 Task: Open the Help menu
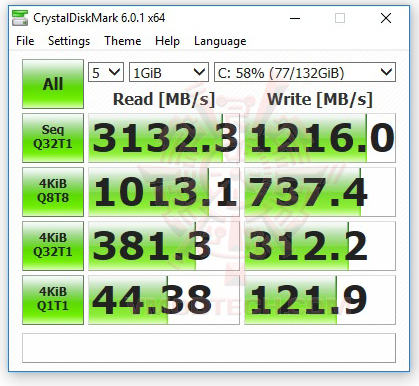point(167,41)
